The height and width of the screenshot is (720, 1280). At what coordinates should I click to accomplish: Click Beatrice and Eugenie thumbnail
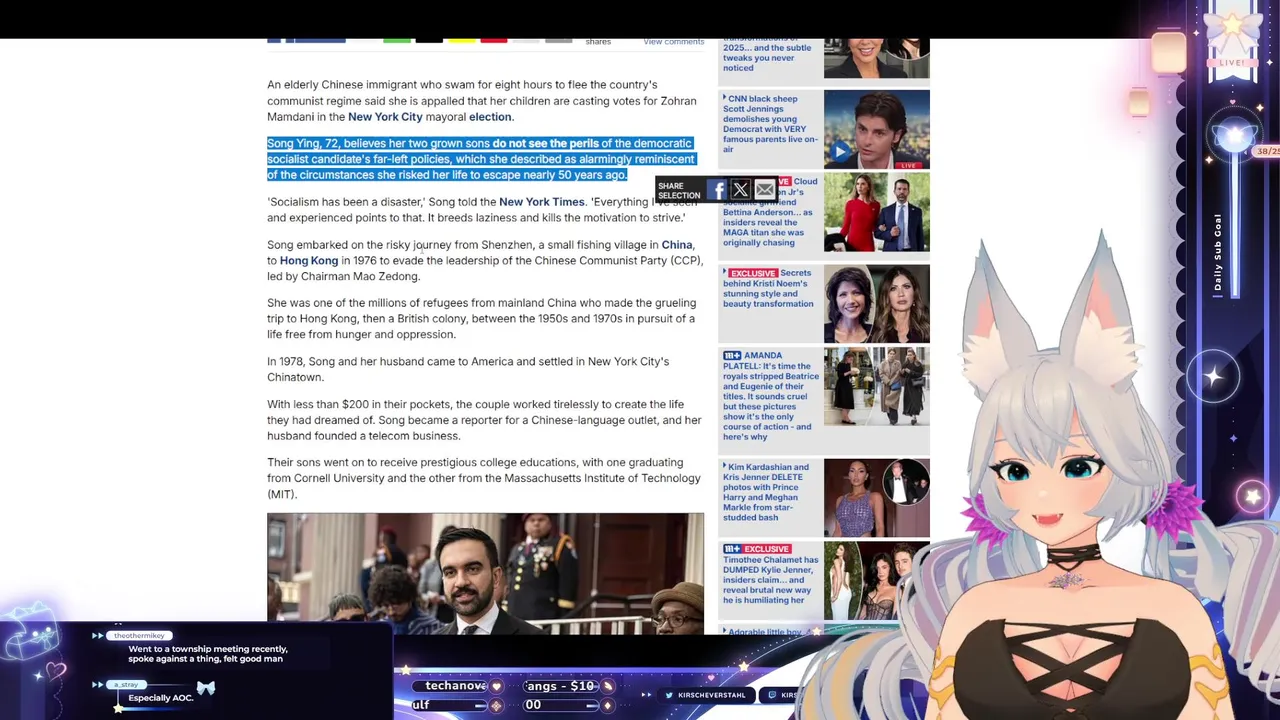coord(877,385)
